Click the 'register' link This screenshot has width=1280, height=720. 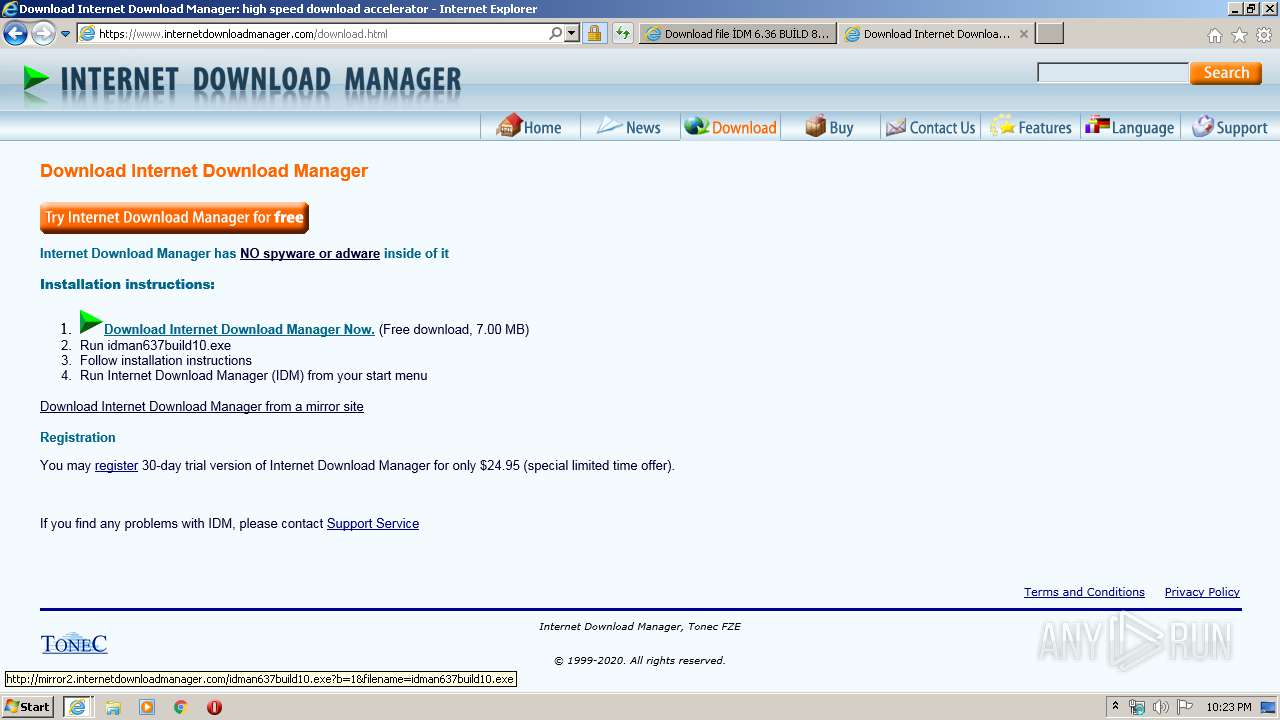click(x=116, y=466)
